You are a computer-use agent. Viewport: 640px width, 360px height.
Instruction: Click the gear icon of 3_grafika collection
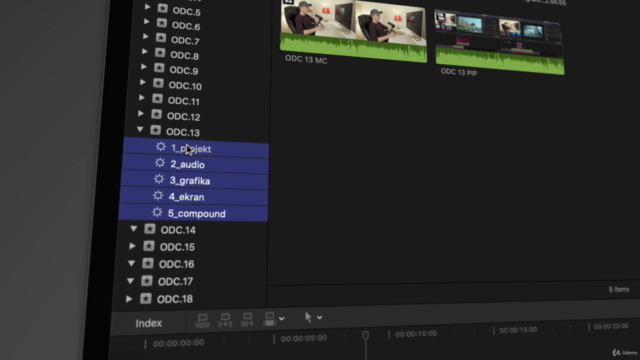coord(159,179)
